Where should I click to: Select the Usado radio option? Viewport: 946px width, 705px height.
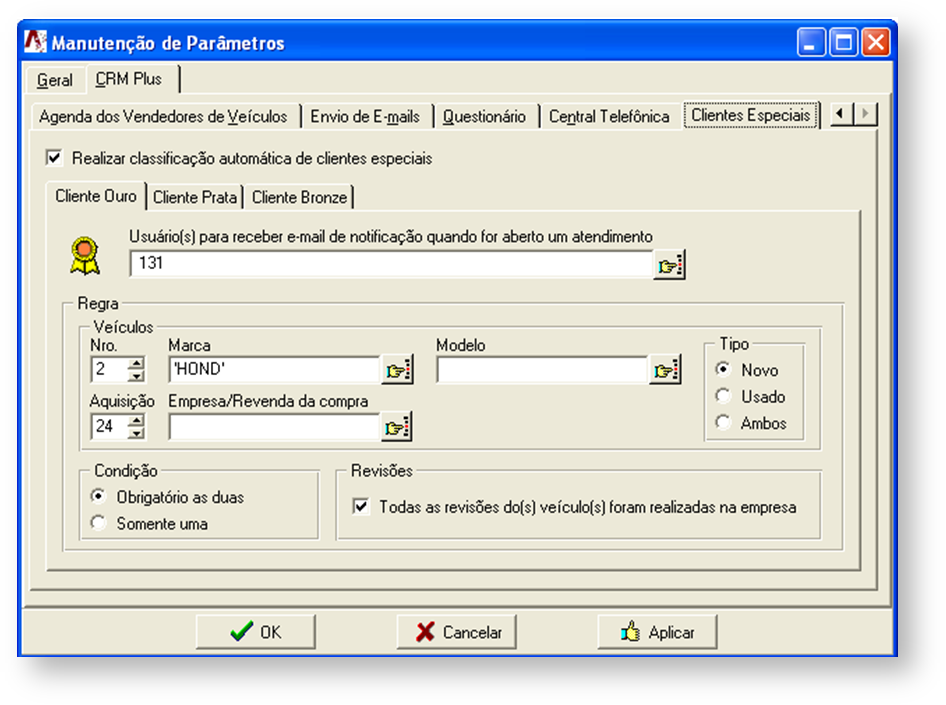[x=723, y=397]
